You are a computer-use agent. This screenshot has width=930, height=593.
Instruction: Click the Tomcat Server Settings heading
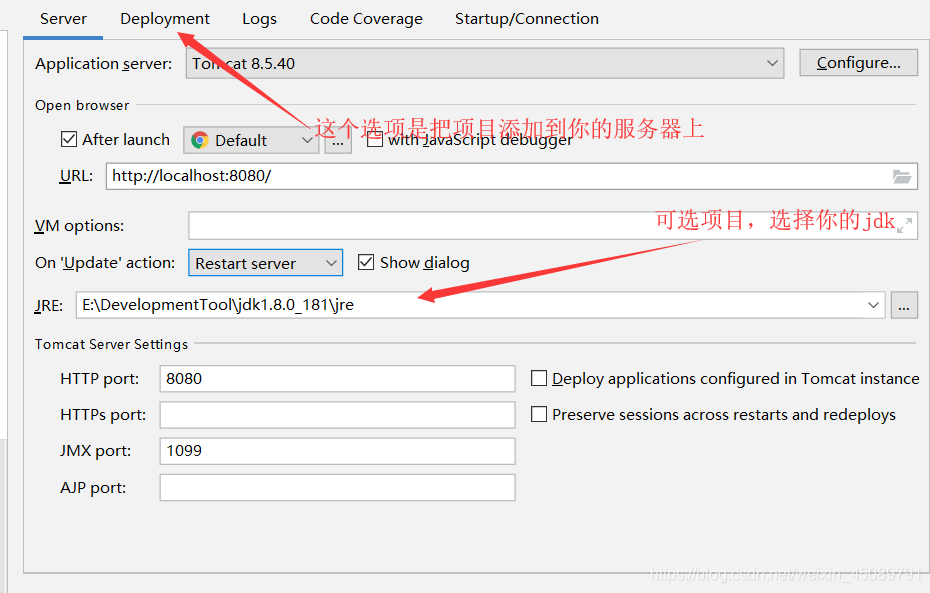pos(112,344)
